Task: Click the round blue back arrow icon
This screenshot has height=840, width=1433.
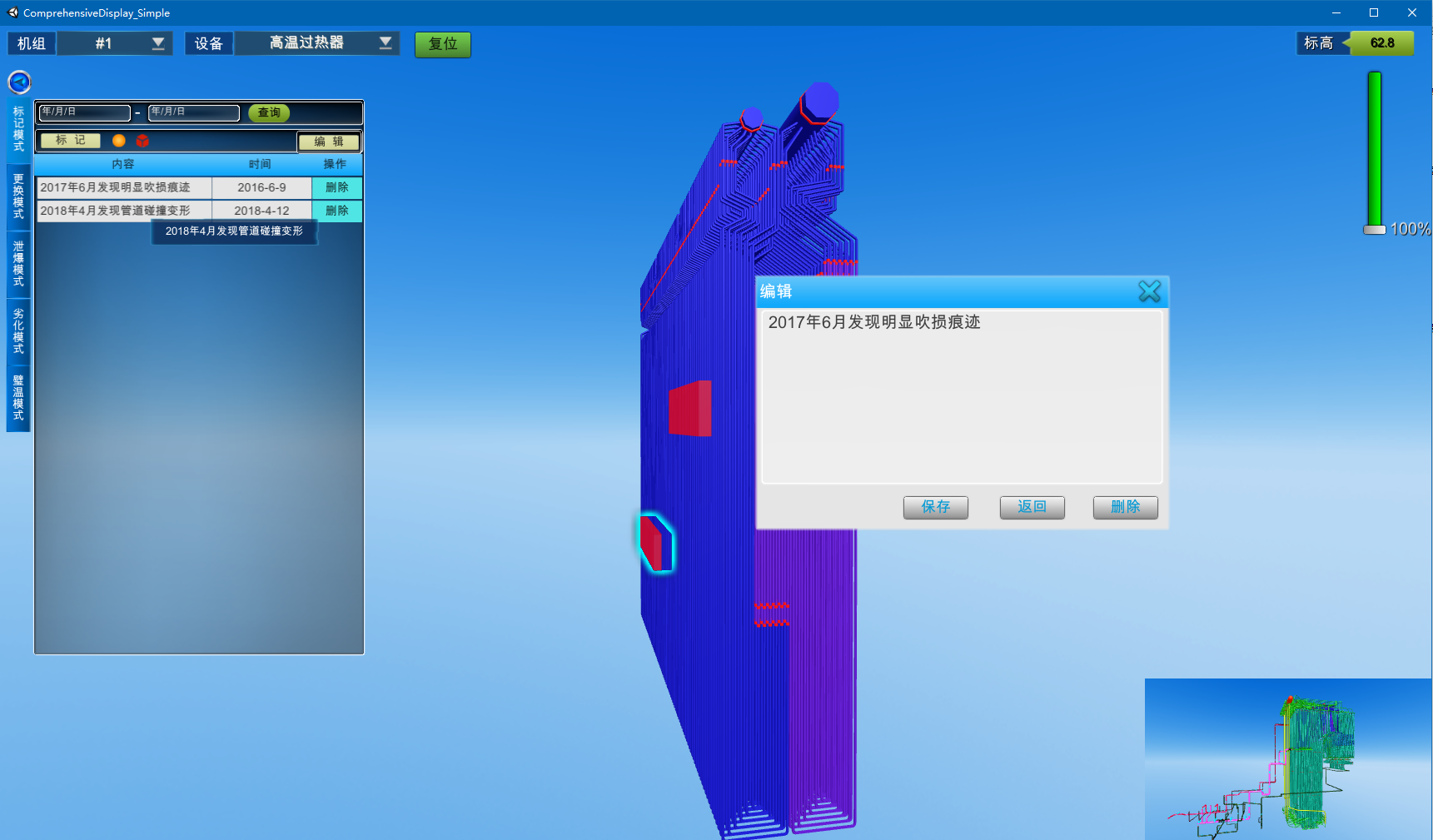Action: click(19, 82)
